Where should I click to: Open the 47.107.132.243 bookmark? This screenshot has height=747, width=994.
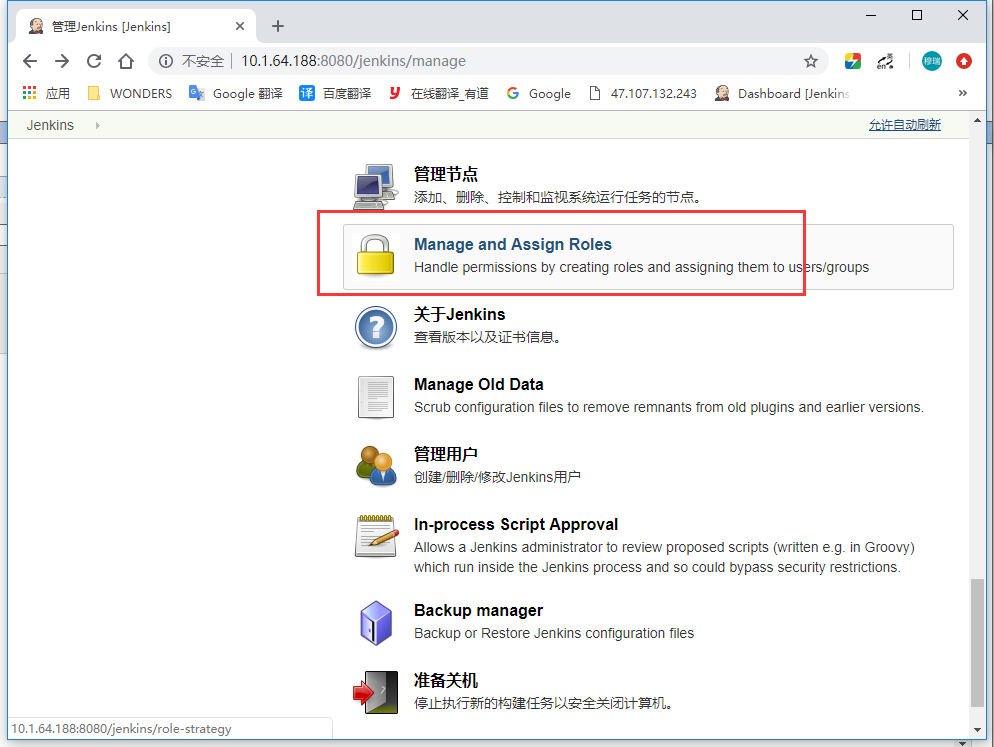pos(643,93)
